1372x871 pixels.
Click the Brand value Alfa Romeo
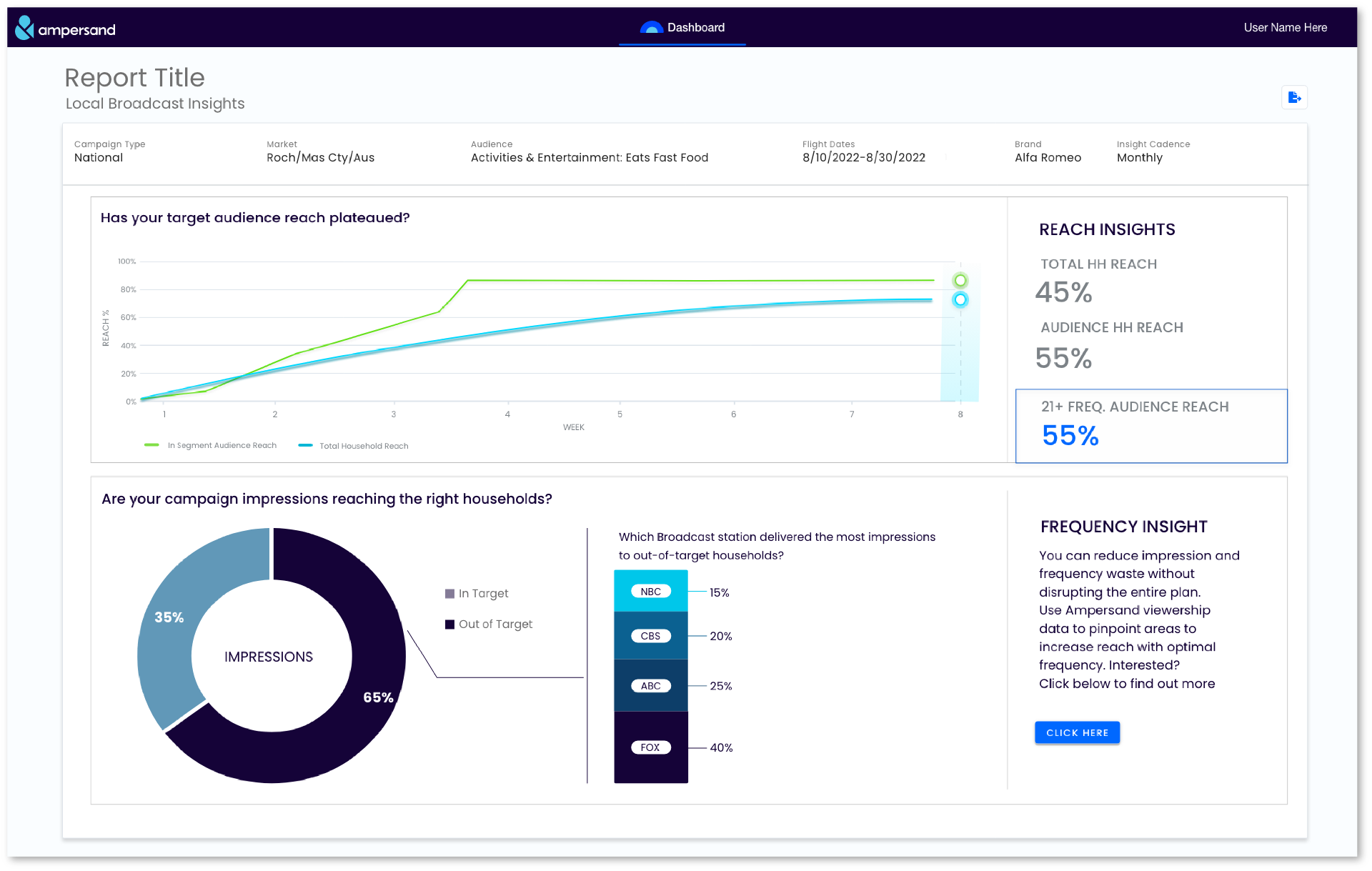[1048, 158]
